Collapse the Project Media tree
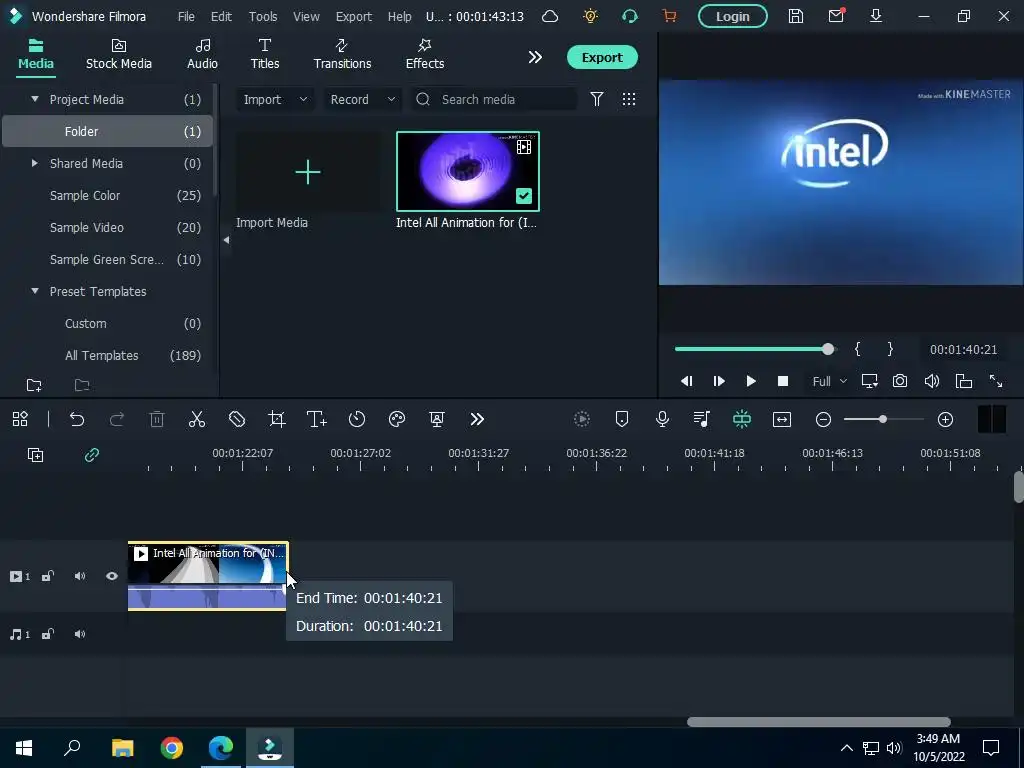This screenshot has width=1024, height=768. point(35,99)
